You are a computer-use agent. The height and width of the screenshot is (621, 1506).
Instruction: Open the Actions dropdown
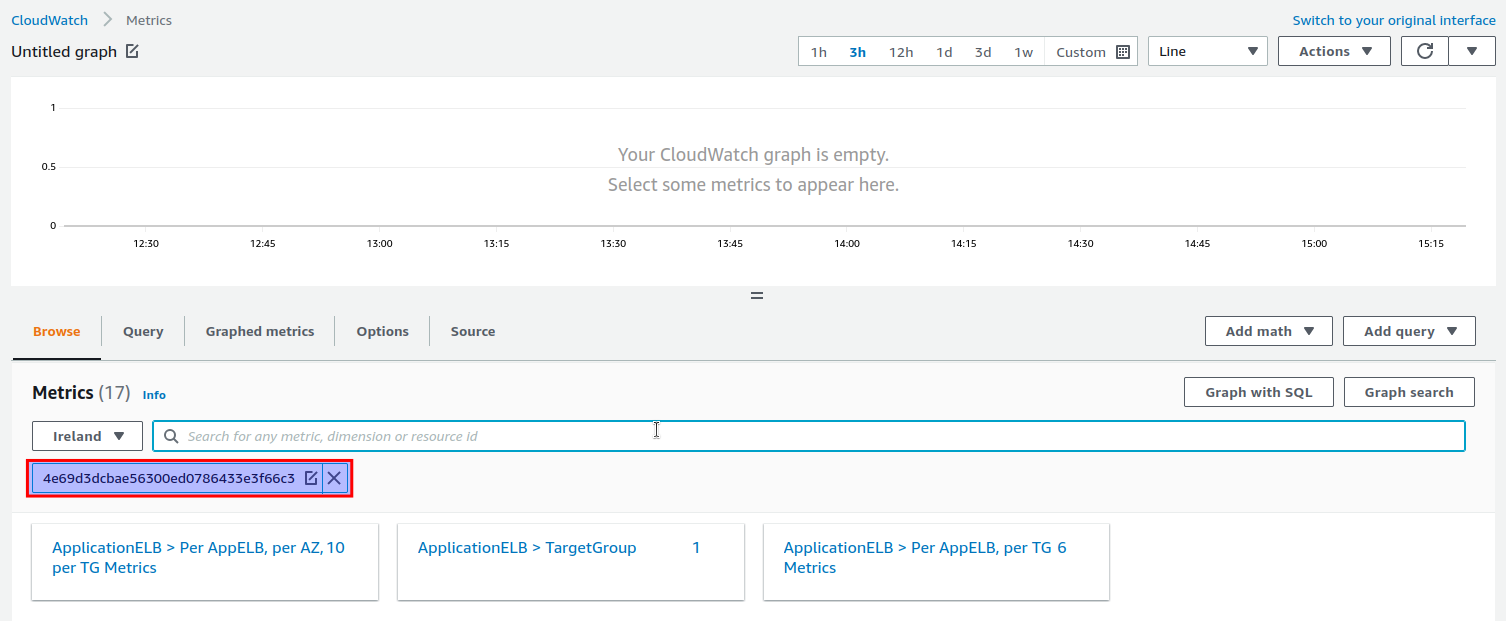tap(1334, 50)
